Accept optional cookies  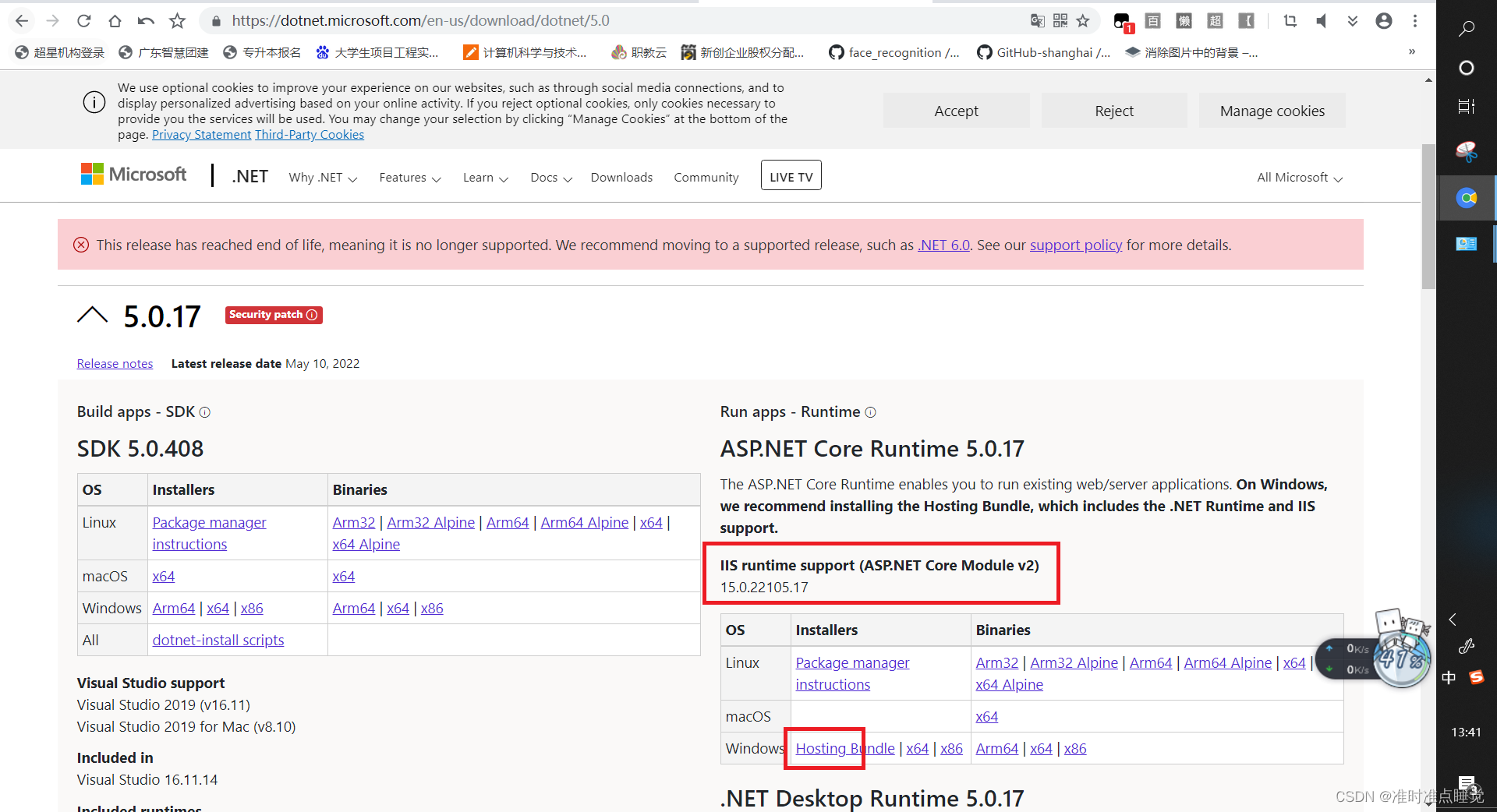[x=956, y=110]
